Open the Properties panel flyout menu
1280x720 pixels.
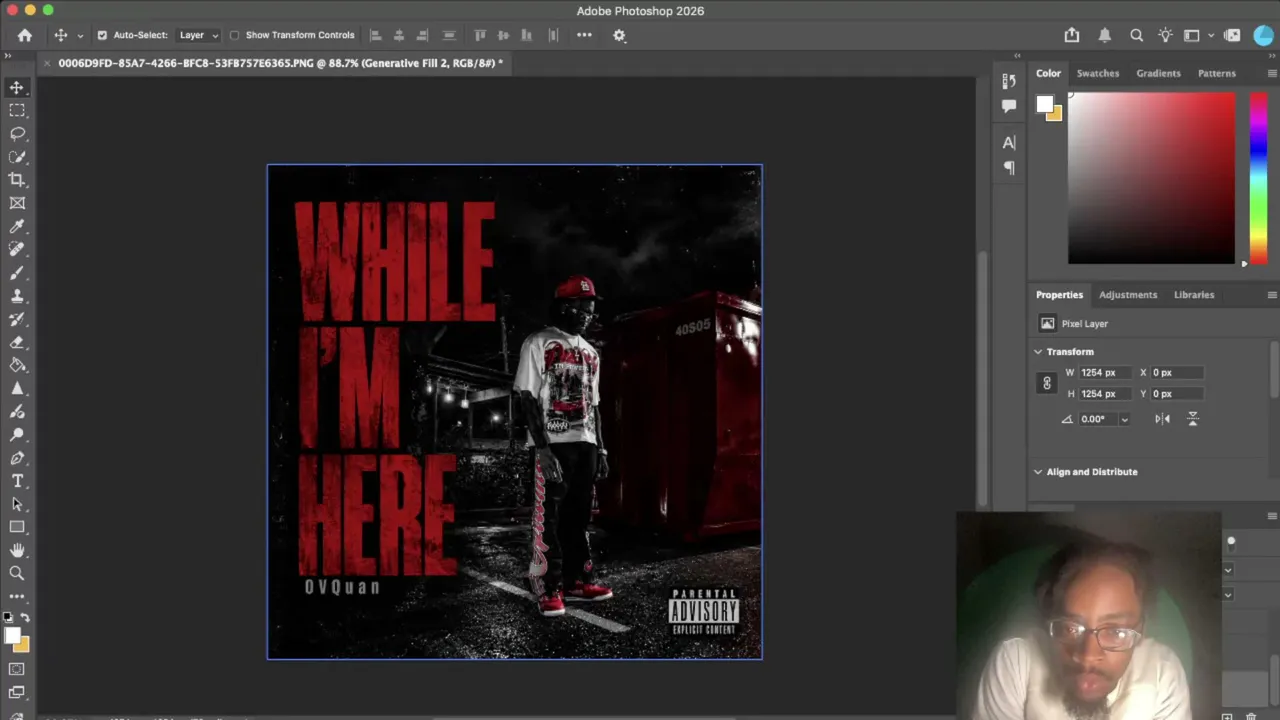pos(1272,295)
